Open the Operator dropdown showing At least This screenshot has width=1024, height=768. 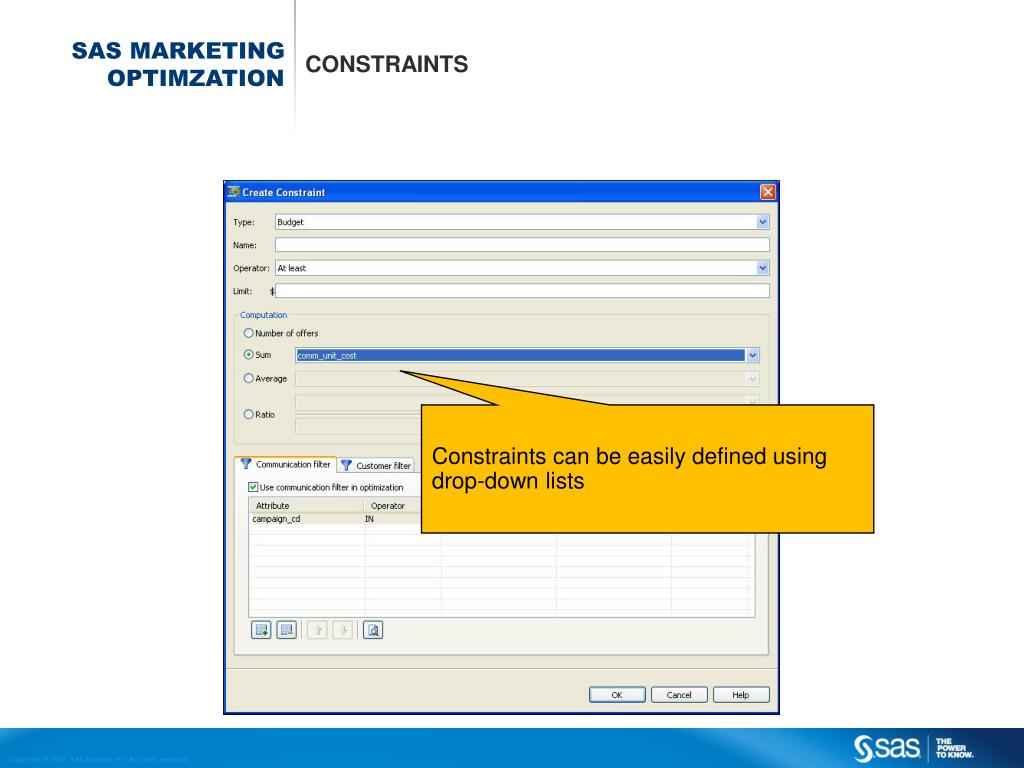(763, 268)
